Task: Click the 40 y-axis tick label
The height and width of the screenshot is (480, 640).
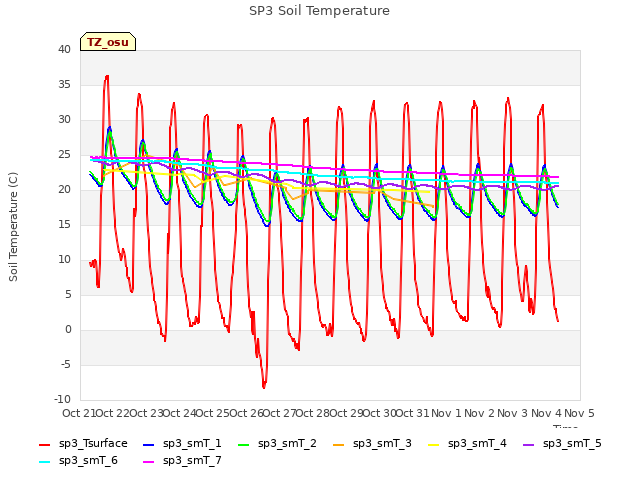Action: [x=64, y=49]
